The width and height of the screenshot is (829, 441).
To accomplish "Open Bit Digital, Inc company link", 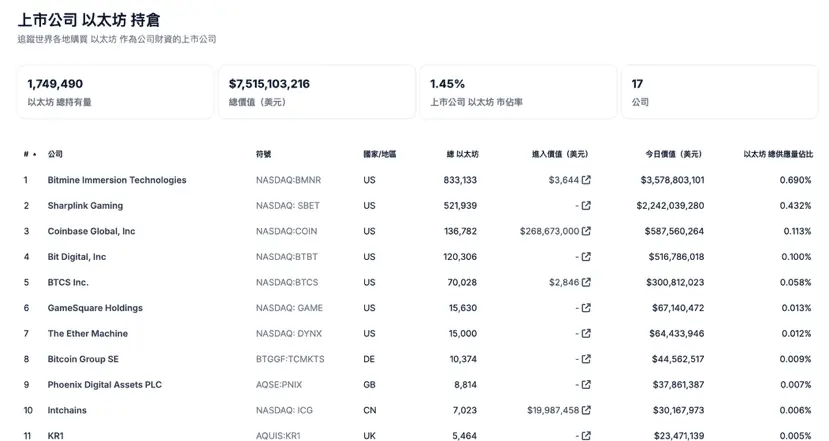I will coord(77,257).
